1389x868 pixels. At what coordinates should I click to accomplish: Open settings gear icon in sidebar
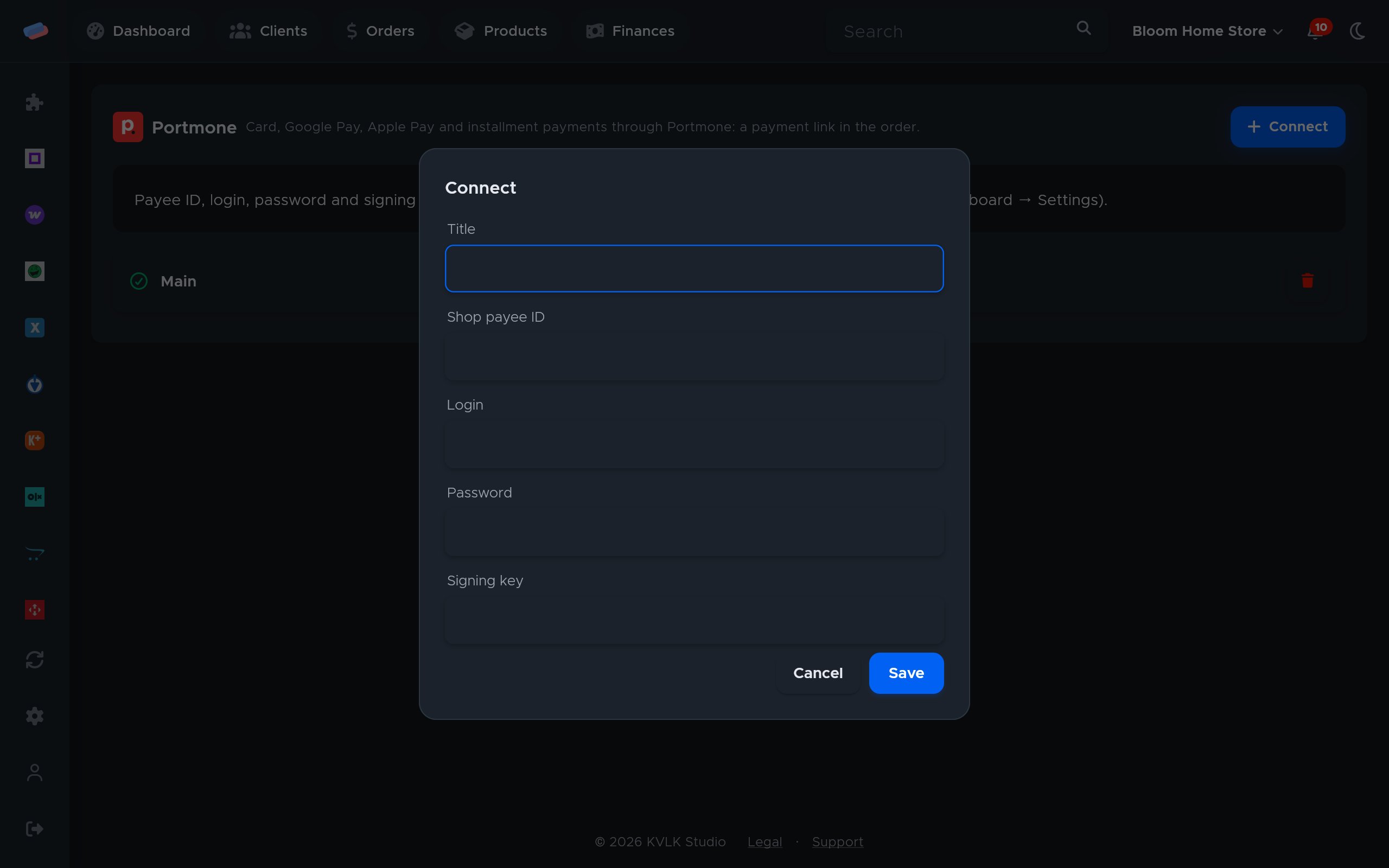tap(34, 716)
